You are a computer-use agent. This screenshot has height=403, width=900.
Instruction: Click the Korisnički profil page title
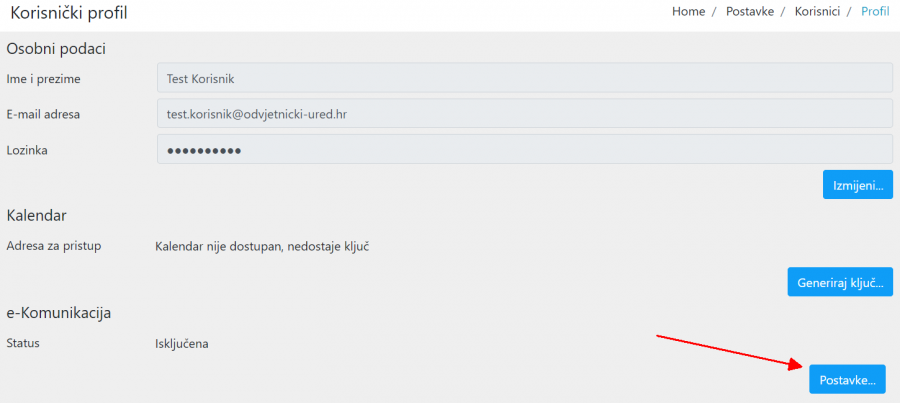point(69,14)
